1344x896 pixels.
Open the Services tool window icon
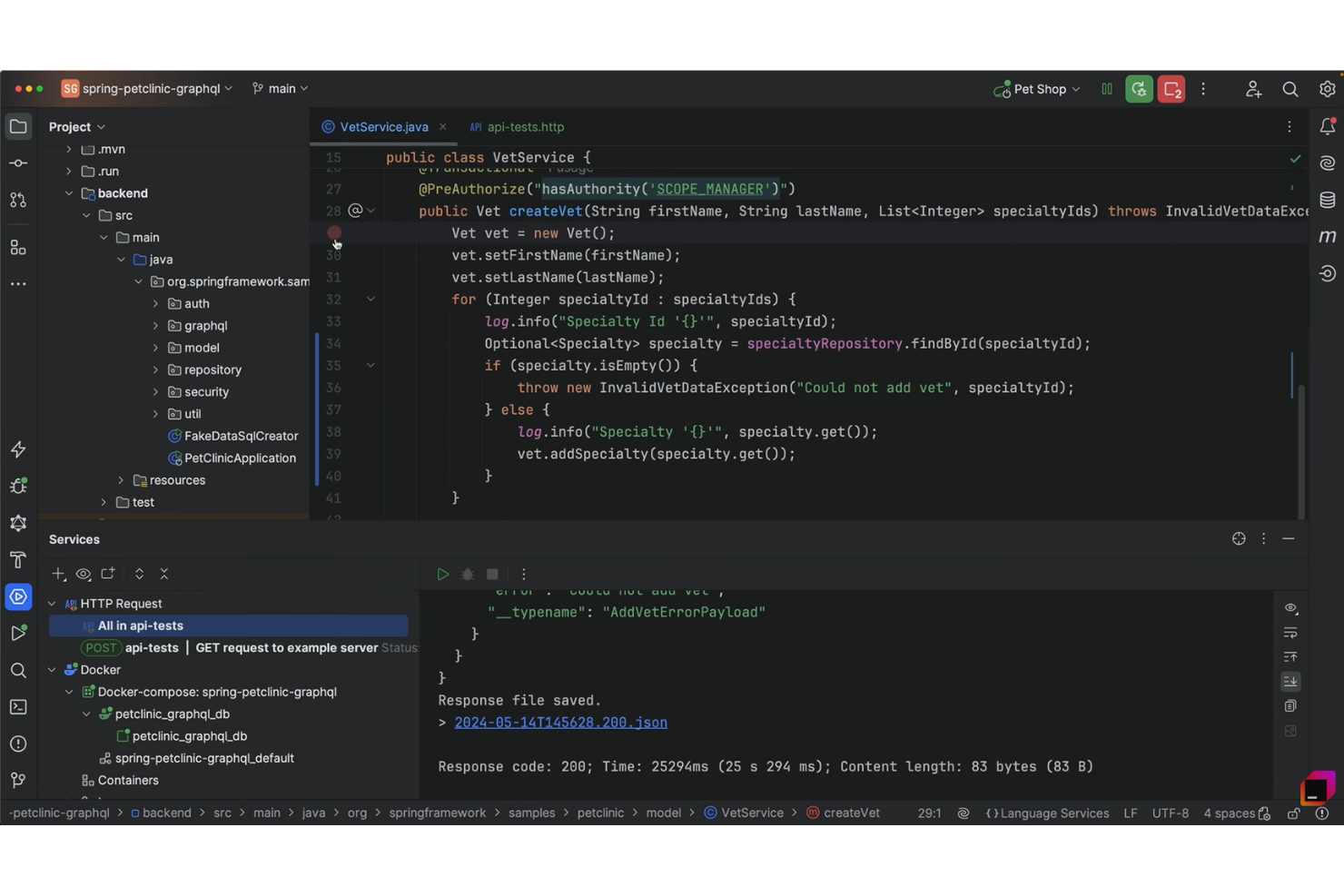18,596
